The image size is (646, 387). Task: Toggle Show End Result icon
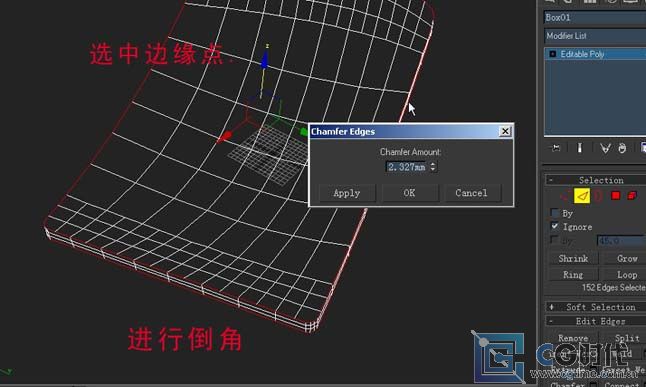[580, 148]
